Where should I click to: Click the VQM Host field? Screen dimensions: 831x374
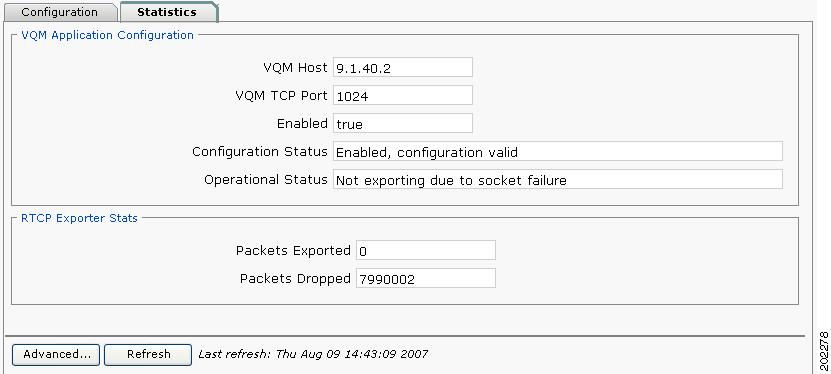pyautogui.click(x=403, y=67)
